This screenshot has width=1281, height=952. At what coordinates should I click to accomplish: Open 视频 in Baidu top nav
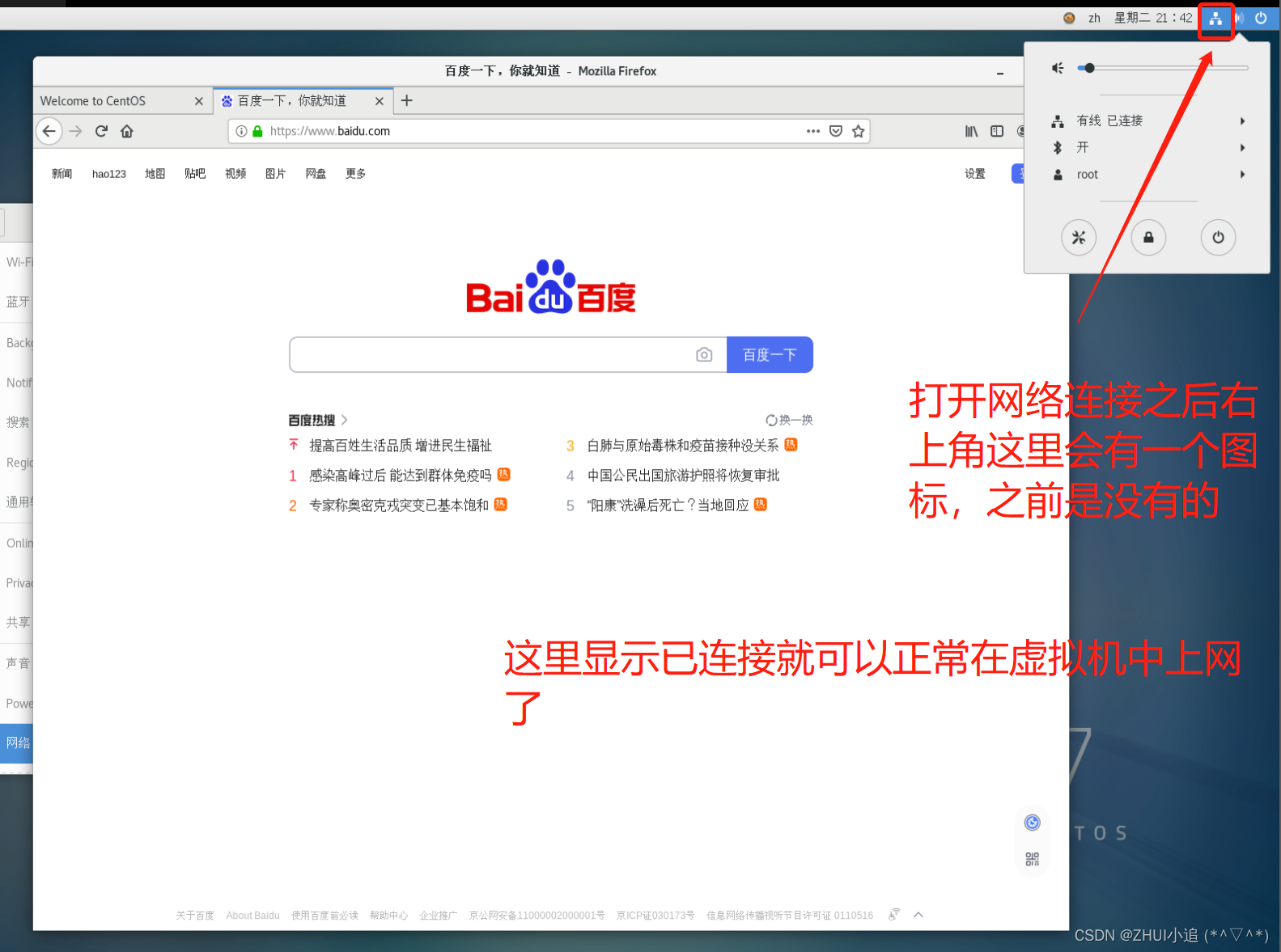[x=235, y=174]
